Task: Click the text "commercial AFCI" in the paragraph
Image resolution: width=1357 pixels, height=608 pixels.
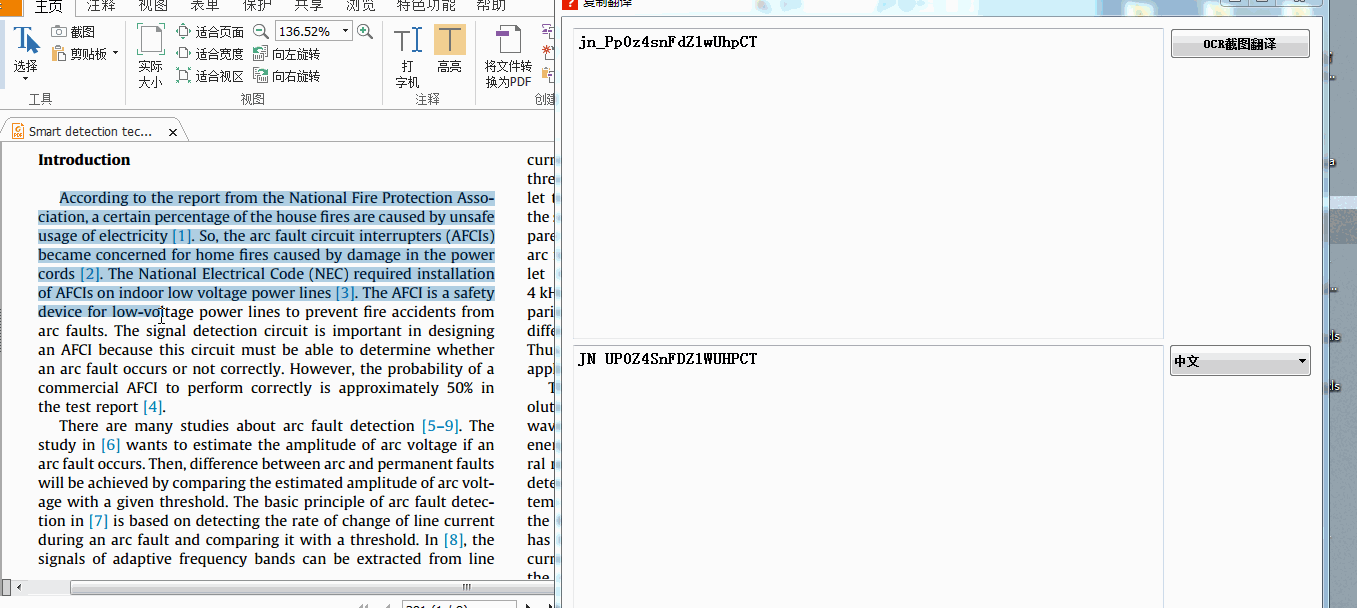Action: 99,388
